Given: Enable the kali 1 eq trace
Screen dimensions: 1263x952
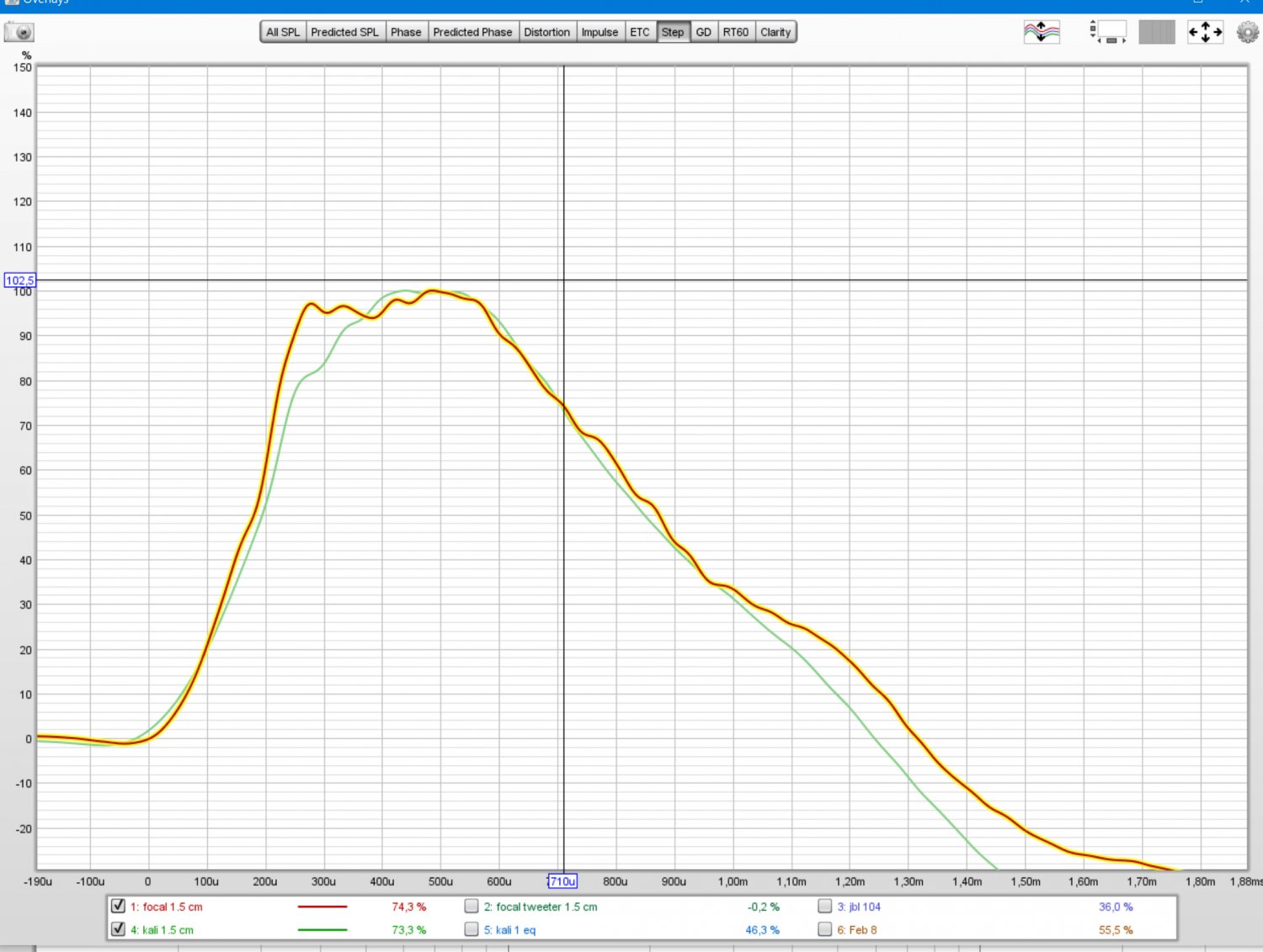Looking at the screenshot, I should (472, 929).
